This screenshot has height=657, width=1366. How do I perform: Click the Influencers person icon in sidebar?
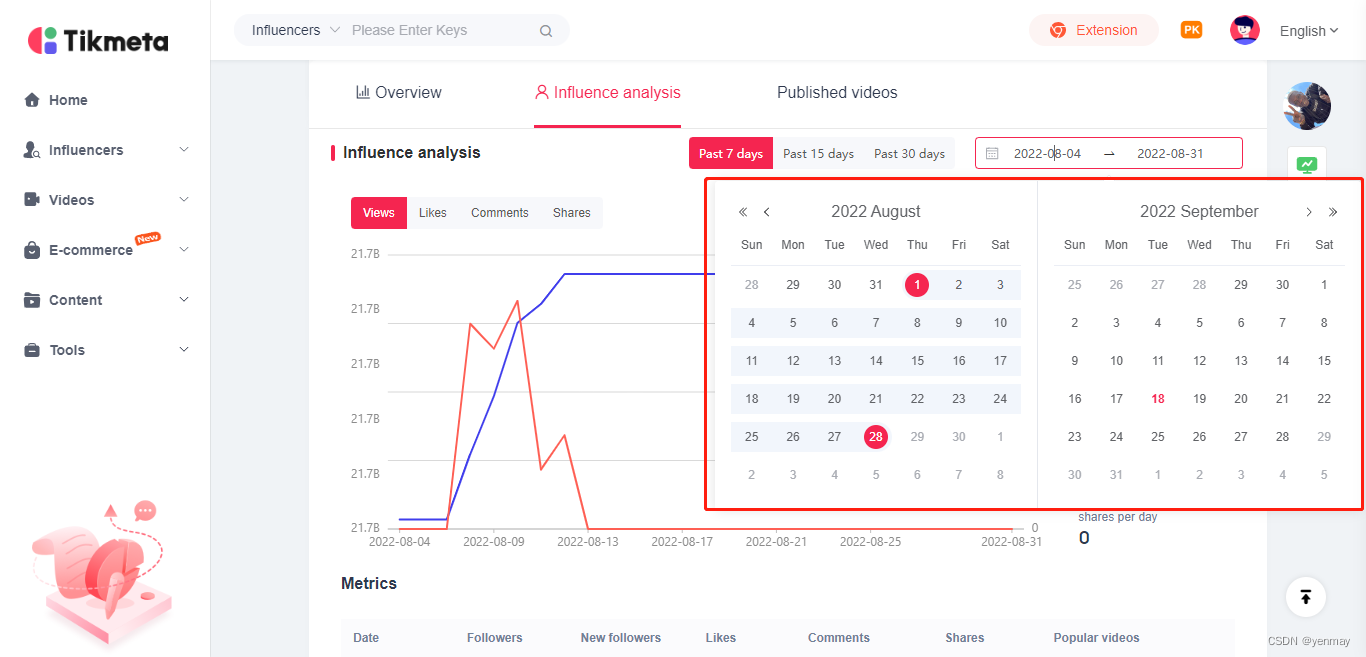point(32,150)
